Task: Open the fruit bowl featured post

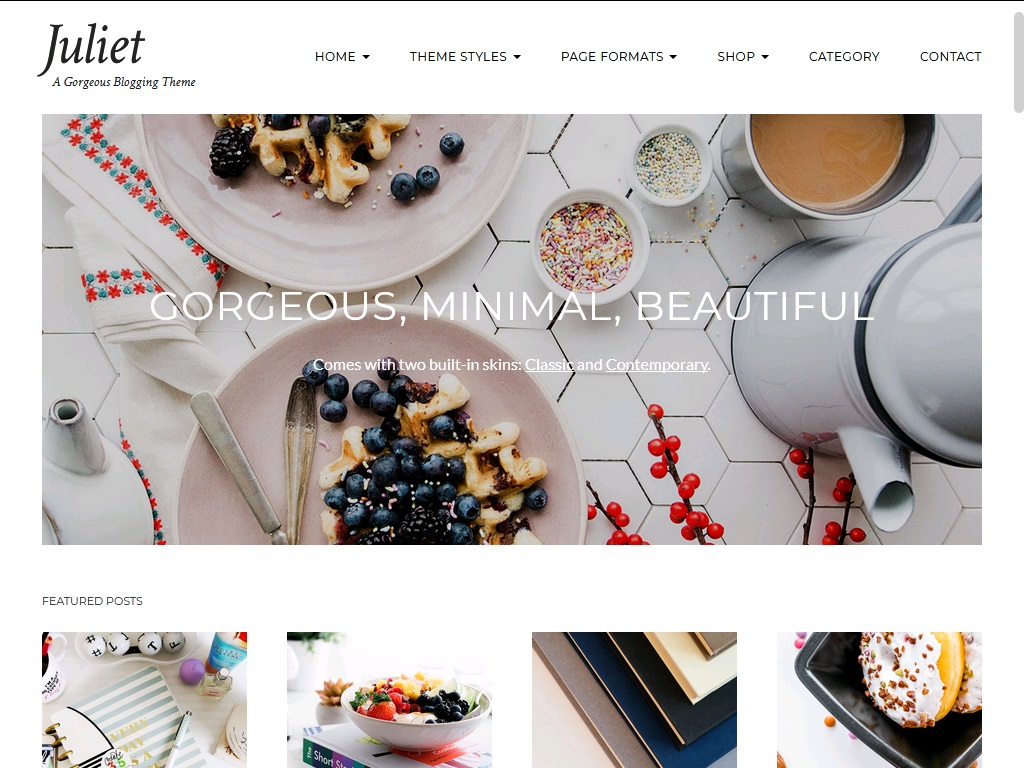Action: (x=389, y=699)
